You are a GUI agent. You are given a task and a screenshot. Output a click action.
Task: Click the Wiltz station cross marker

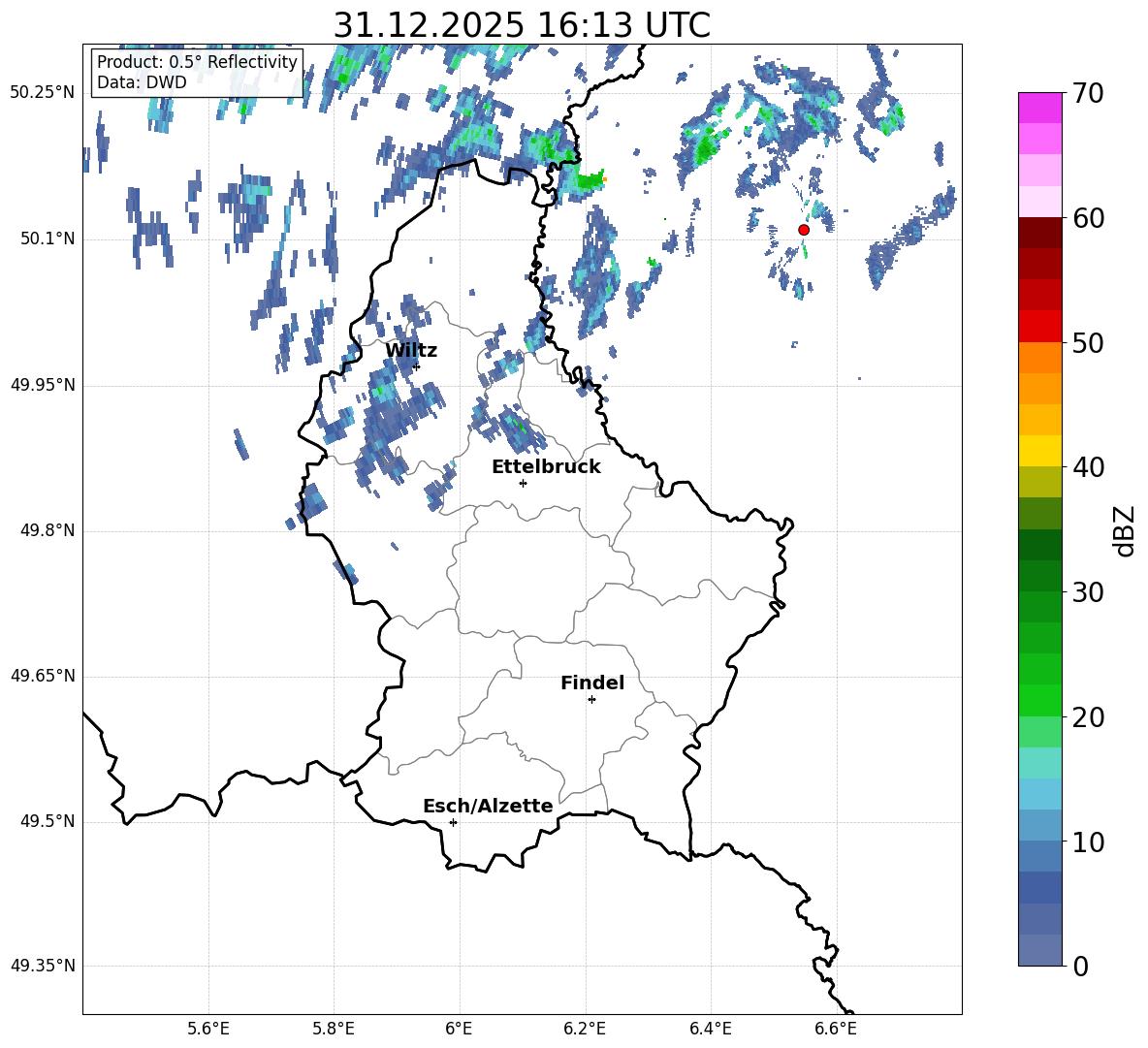pos(416,366)
